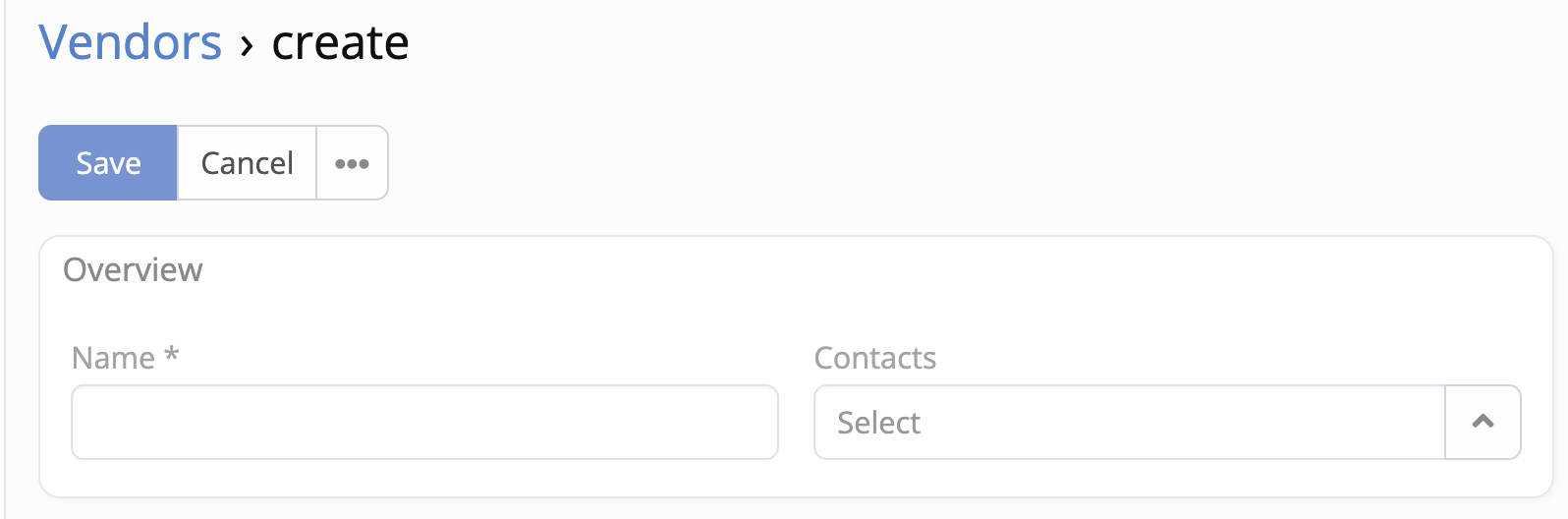Image resolution: width=1568 pixels, height=519 pixels.
Task: Select the Vendors breadcrumb link
Action: pos(130,43)
